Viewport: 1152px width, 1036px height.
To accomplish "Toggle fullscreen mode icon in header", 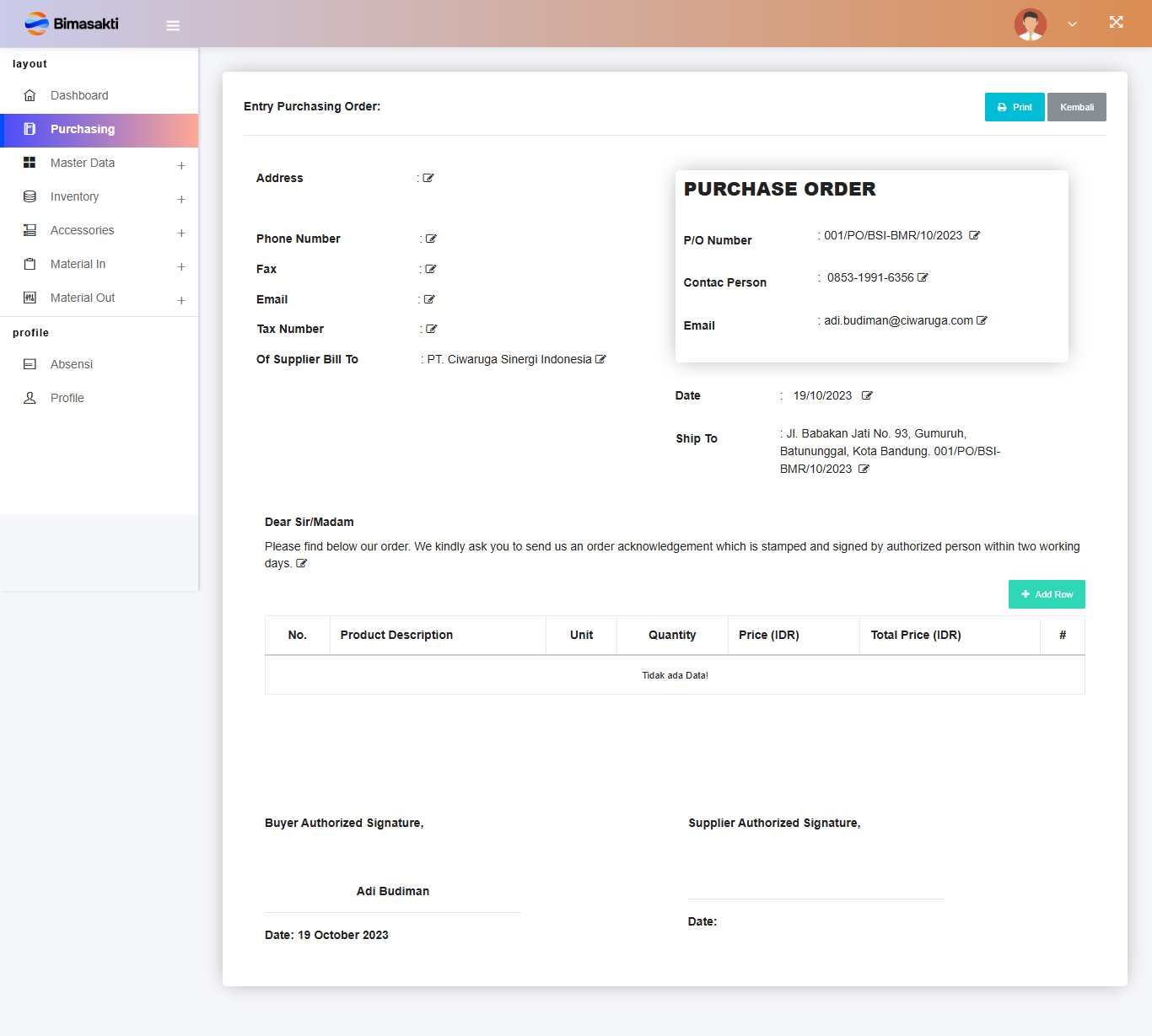I will point(1116,23).
